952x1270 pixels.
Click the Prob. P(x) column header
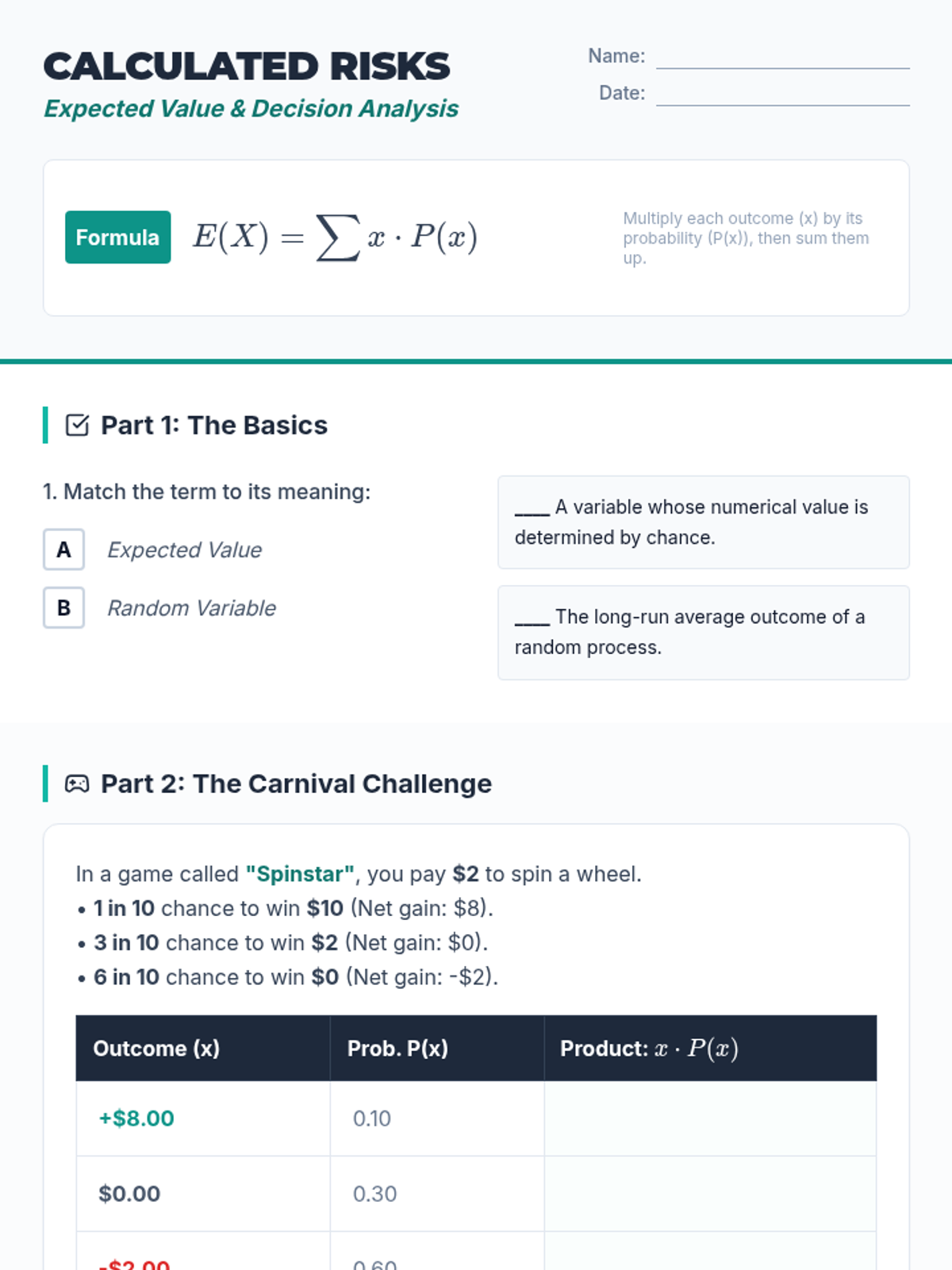click(397, 1049)
